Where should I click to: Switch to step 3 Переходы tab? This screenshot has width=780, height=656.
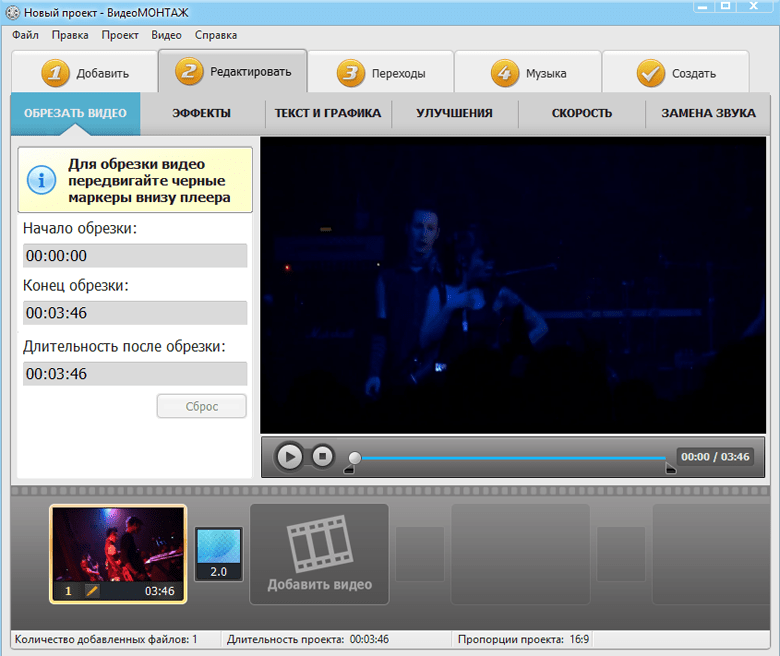tap(381, 73)
